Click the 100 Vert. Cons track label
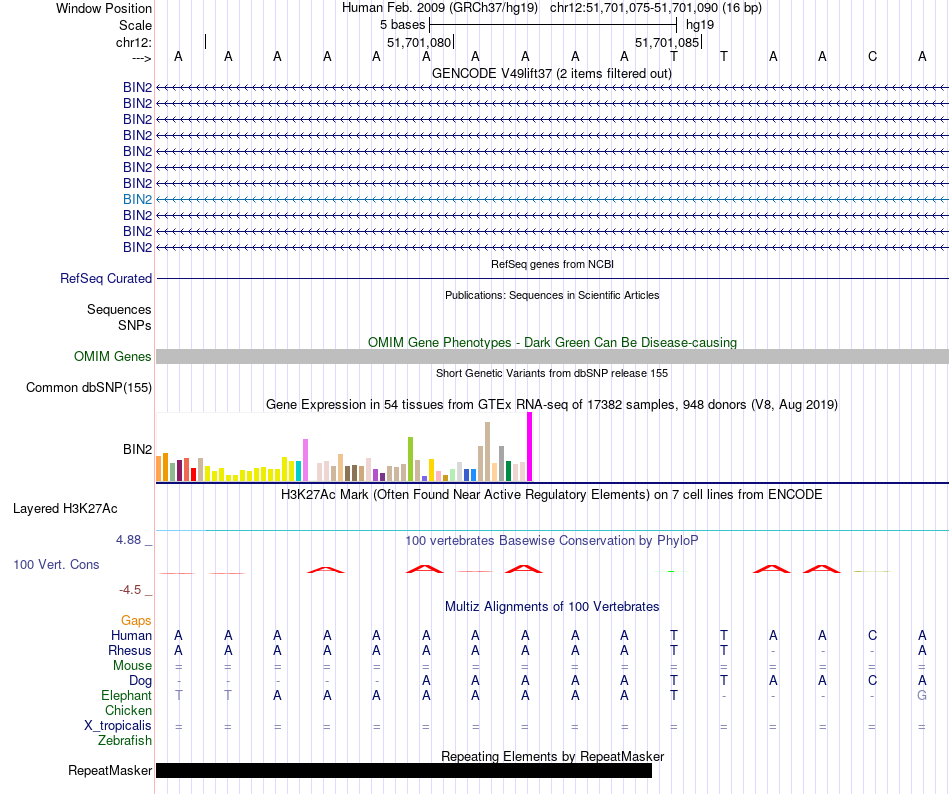Viewport: 950px width, 794px height. (56, 564)
